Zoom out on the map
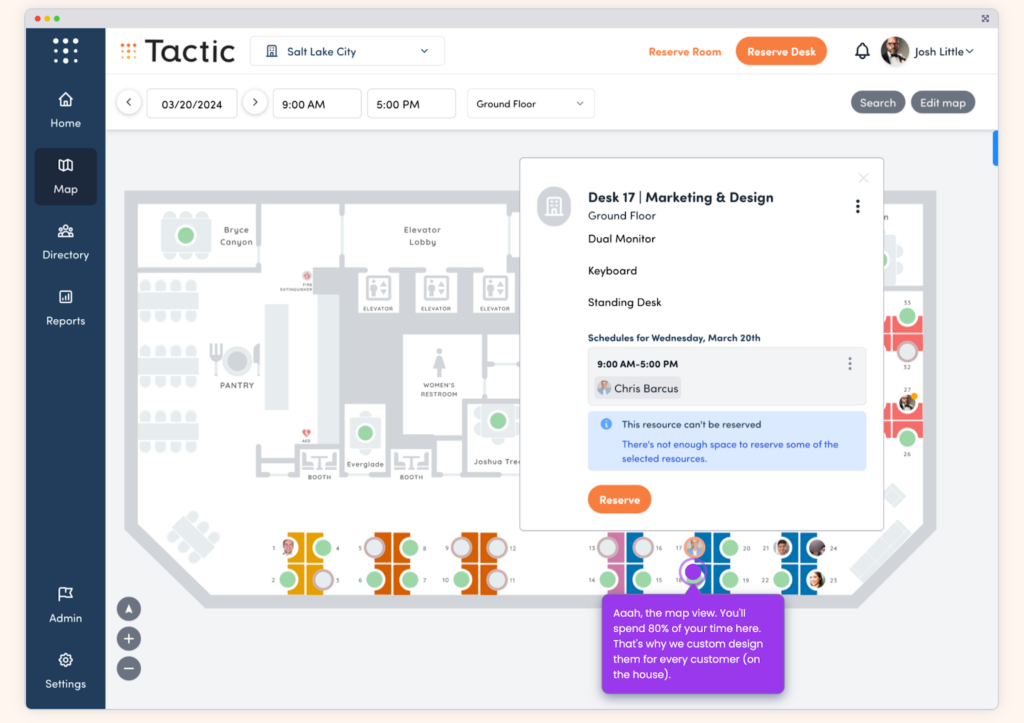 [129, 668]
